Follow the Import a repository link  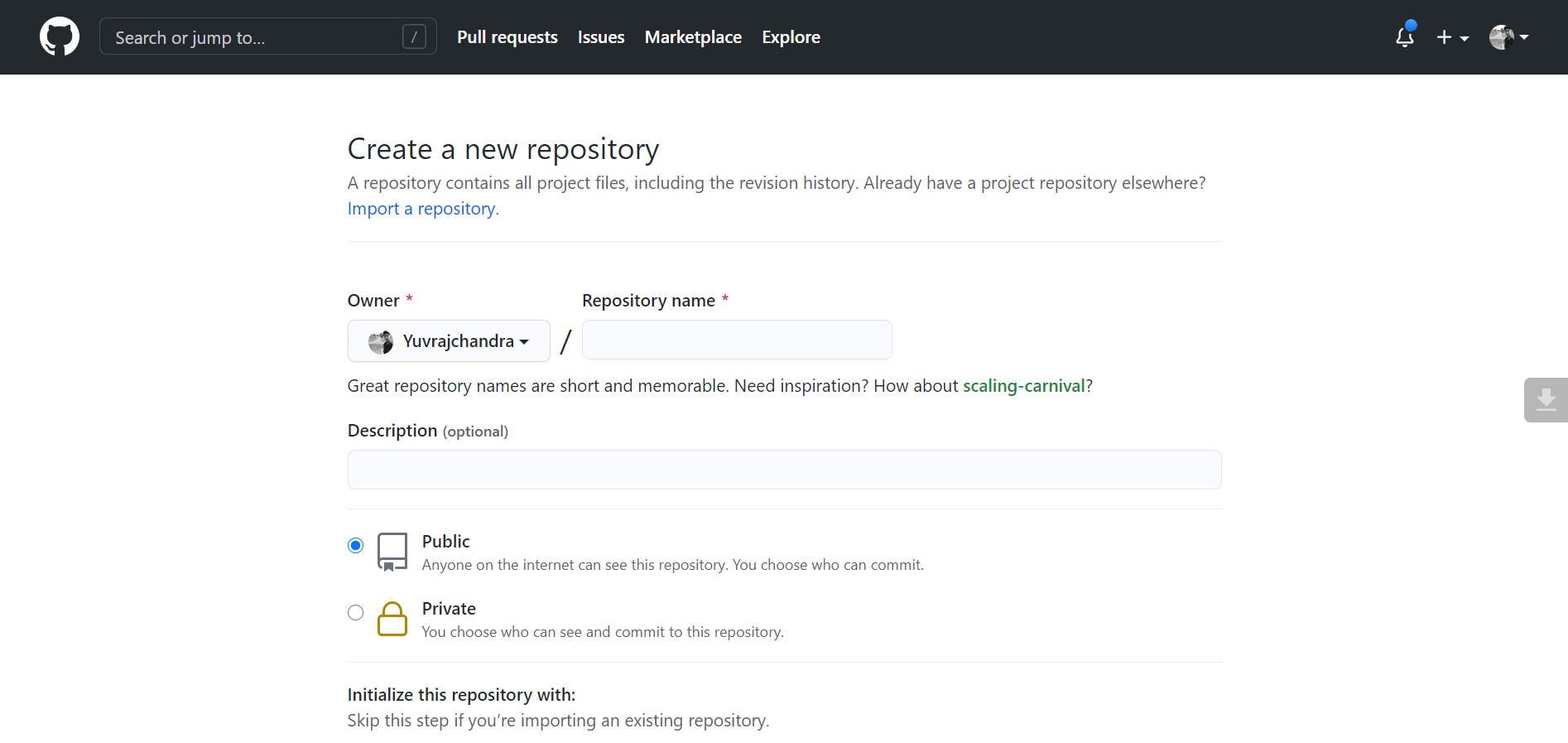coord(422,209)
